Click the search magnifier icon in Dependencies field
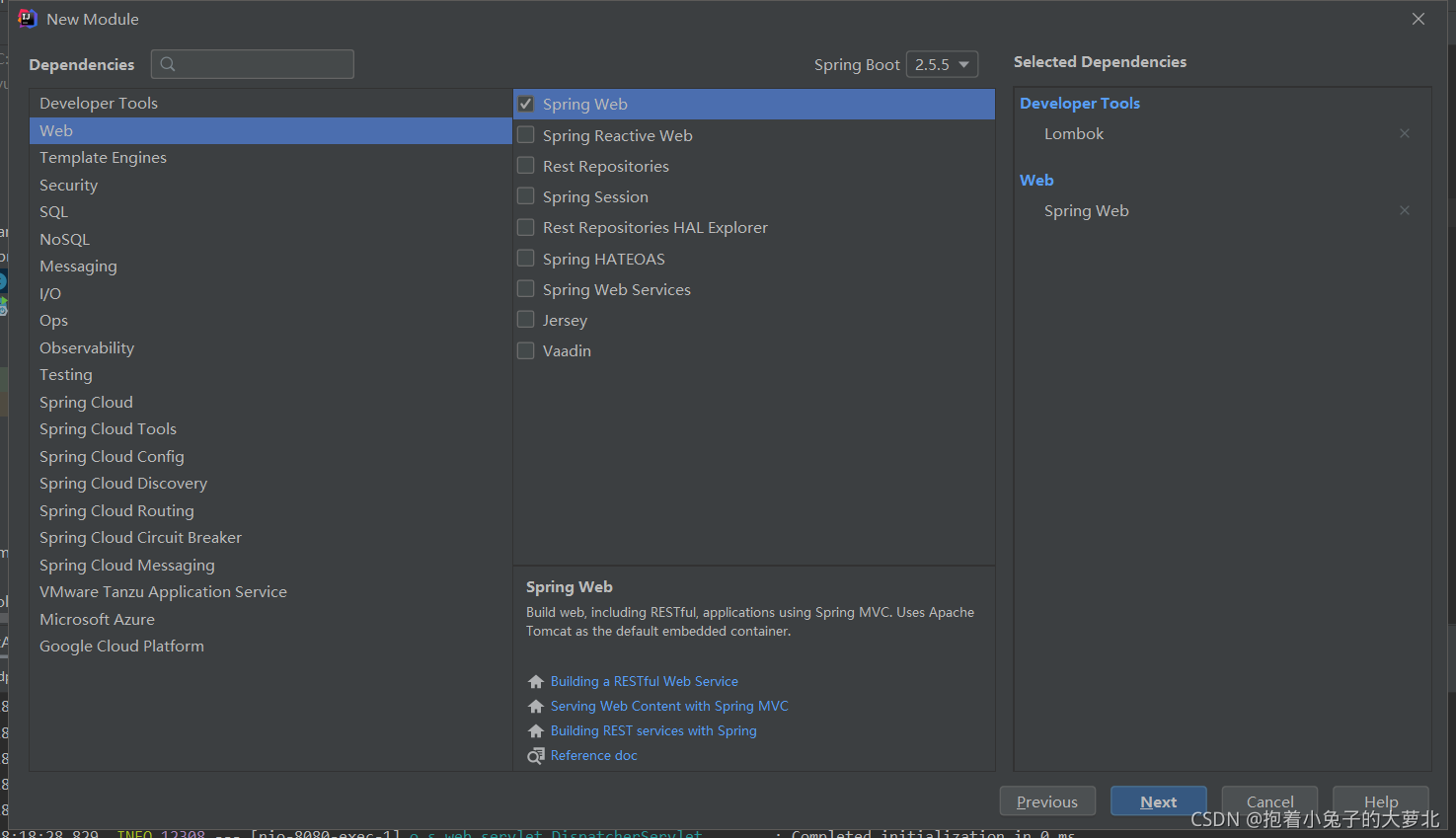This screenshot has width=1456, height=838. point(168,64)
